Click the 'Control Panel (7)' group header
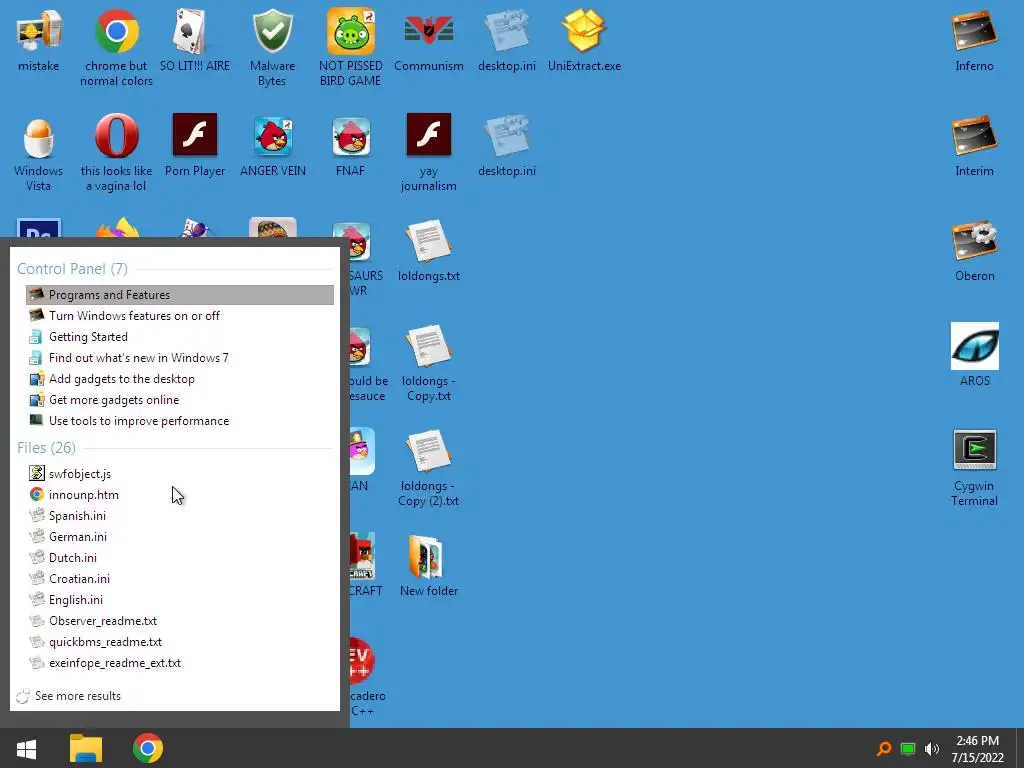 [x=72, y=268]
